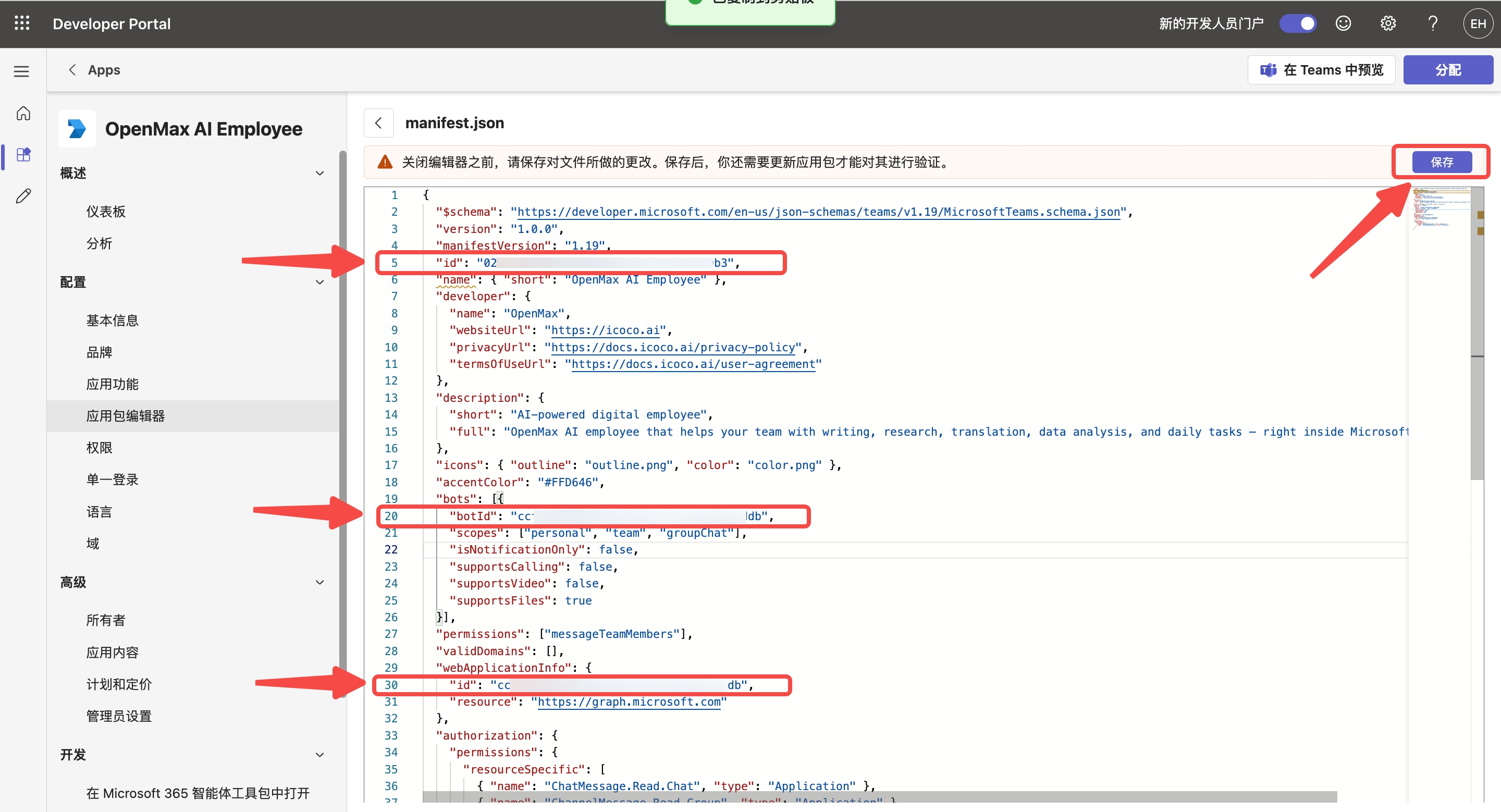1501x812 pixels.
Task: Click the OpenMax AI Employee app logo
Action: pos(77,129)
